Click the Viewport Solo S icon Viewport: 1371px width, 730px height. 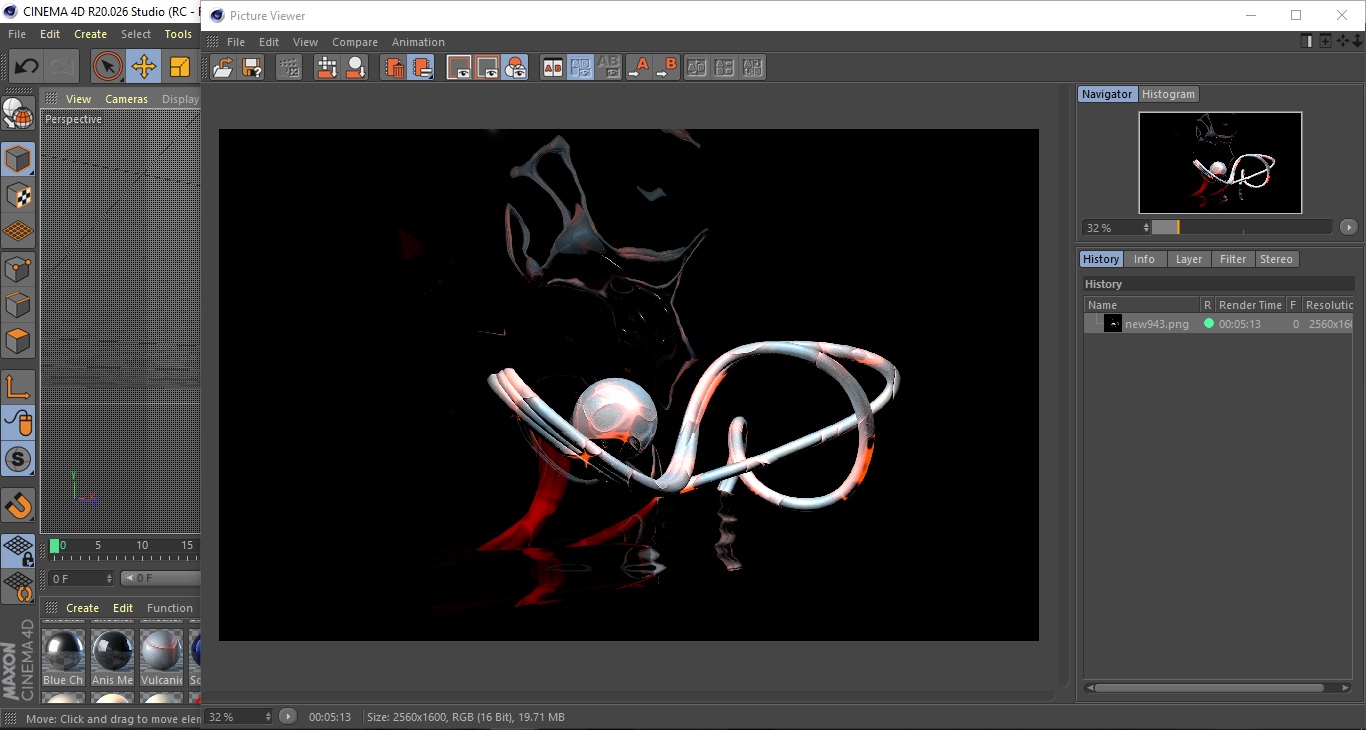[x=17, y=460]
